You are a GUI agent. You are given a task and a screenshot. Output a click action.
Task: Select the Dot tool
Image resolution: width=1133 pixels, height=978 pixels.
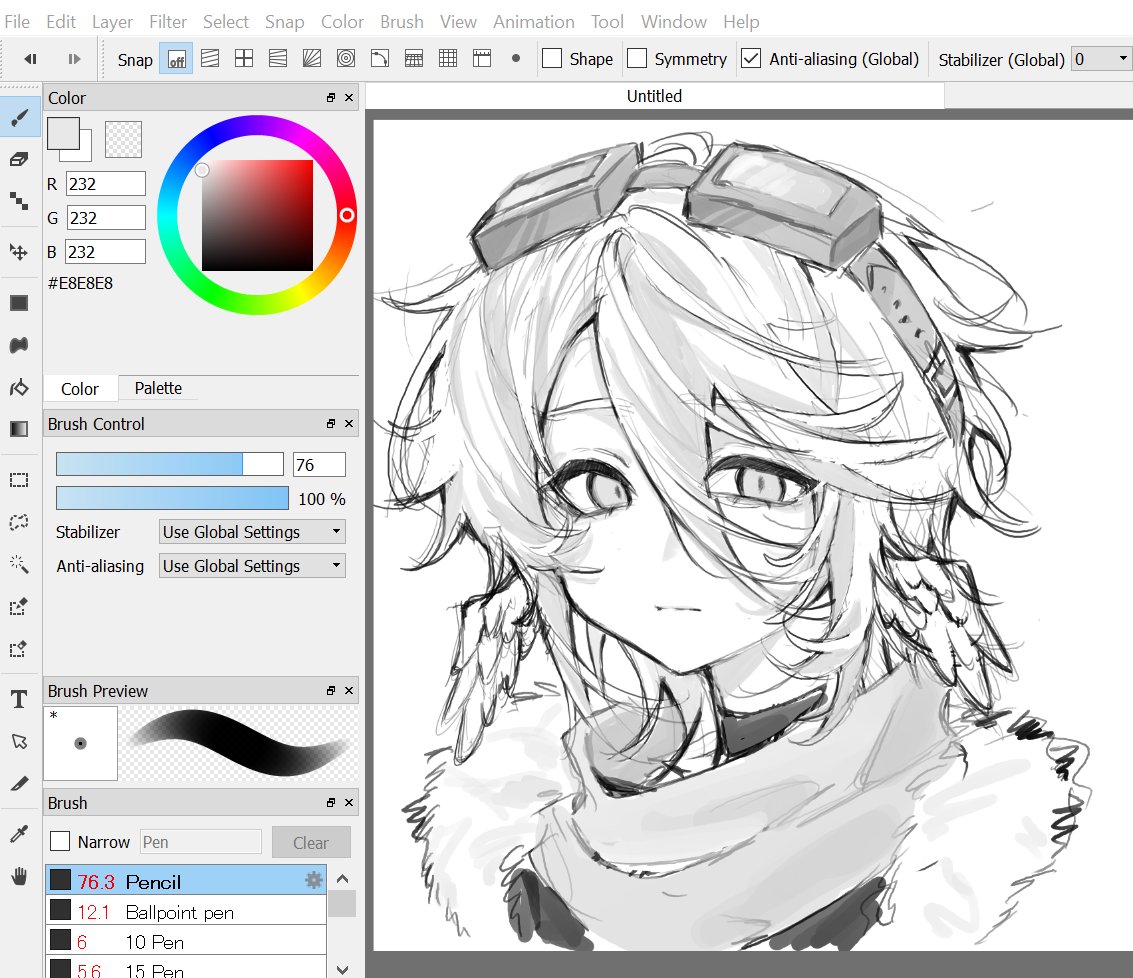click(20, 200)
